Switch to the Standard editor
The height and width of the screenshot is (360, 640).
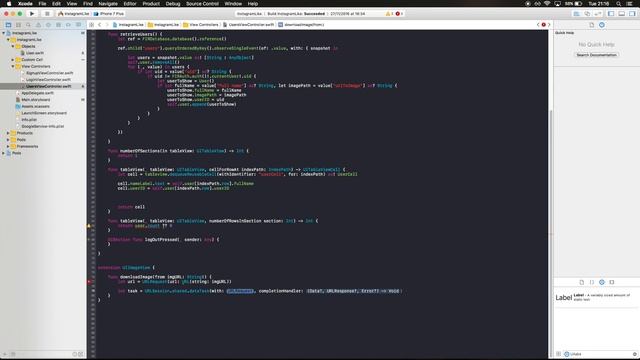point(576,13)
